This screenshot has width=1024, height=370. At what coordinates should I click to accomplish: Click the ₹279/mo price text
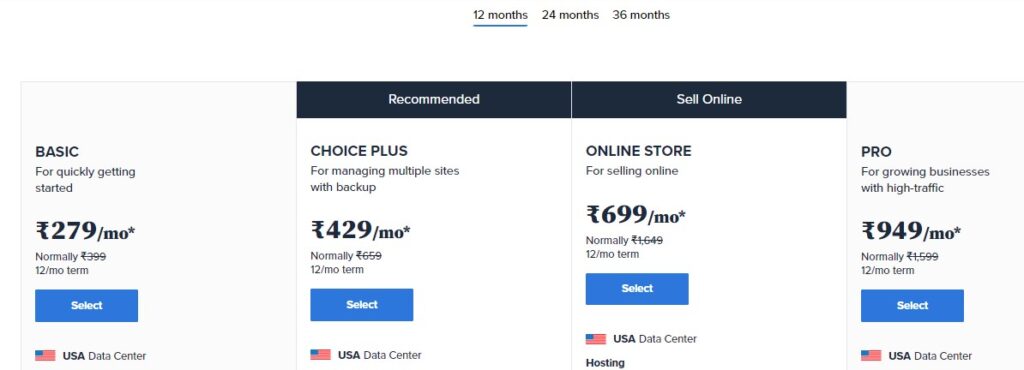point(86,231)
